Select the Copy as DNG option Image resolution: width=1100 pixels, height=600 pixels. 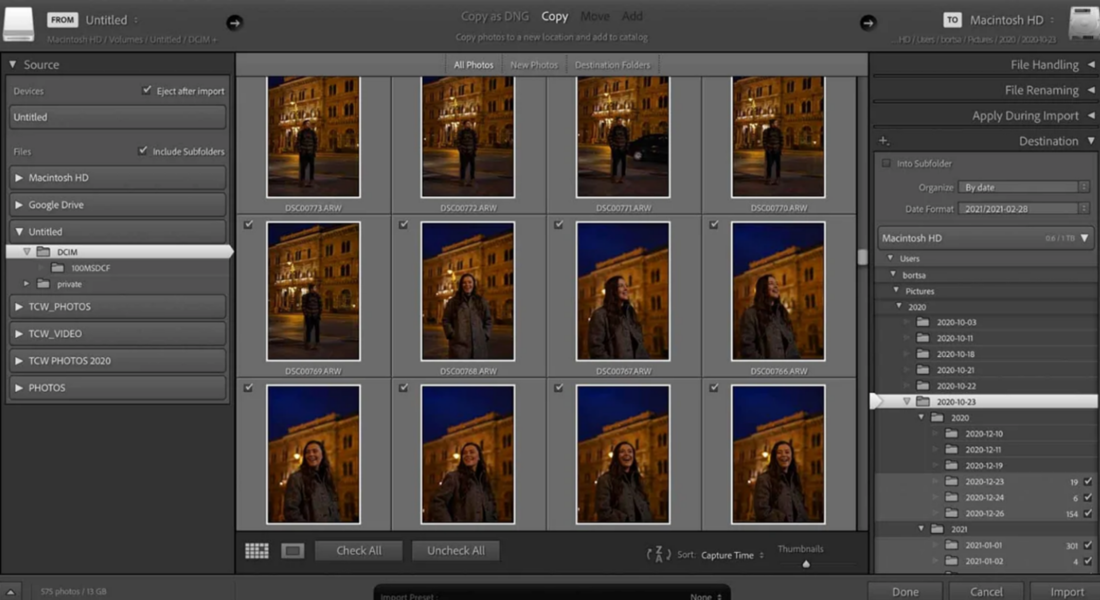pos(494,16)
